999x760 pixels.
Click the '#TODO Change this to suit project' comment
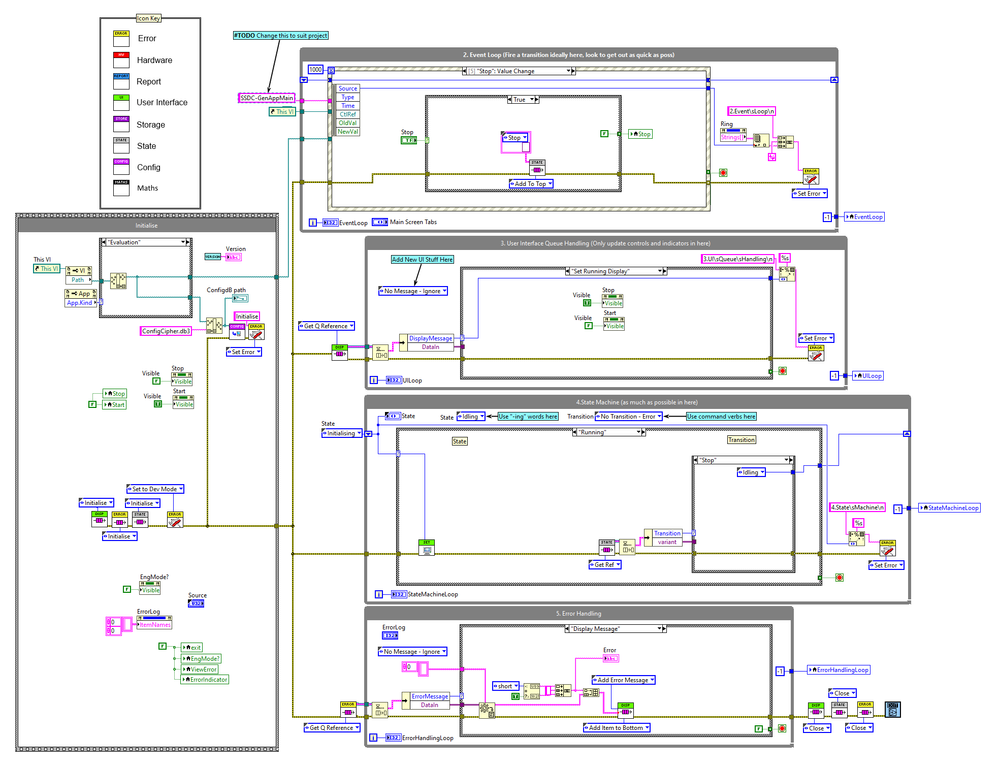point(280,35)
